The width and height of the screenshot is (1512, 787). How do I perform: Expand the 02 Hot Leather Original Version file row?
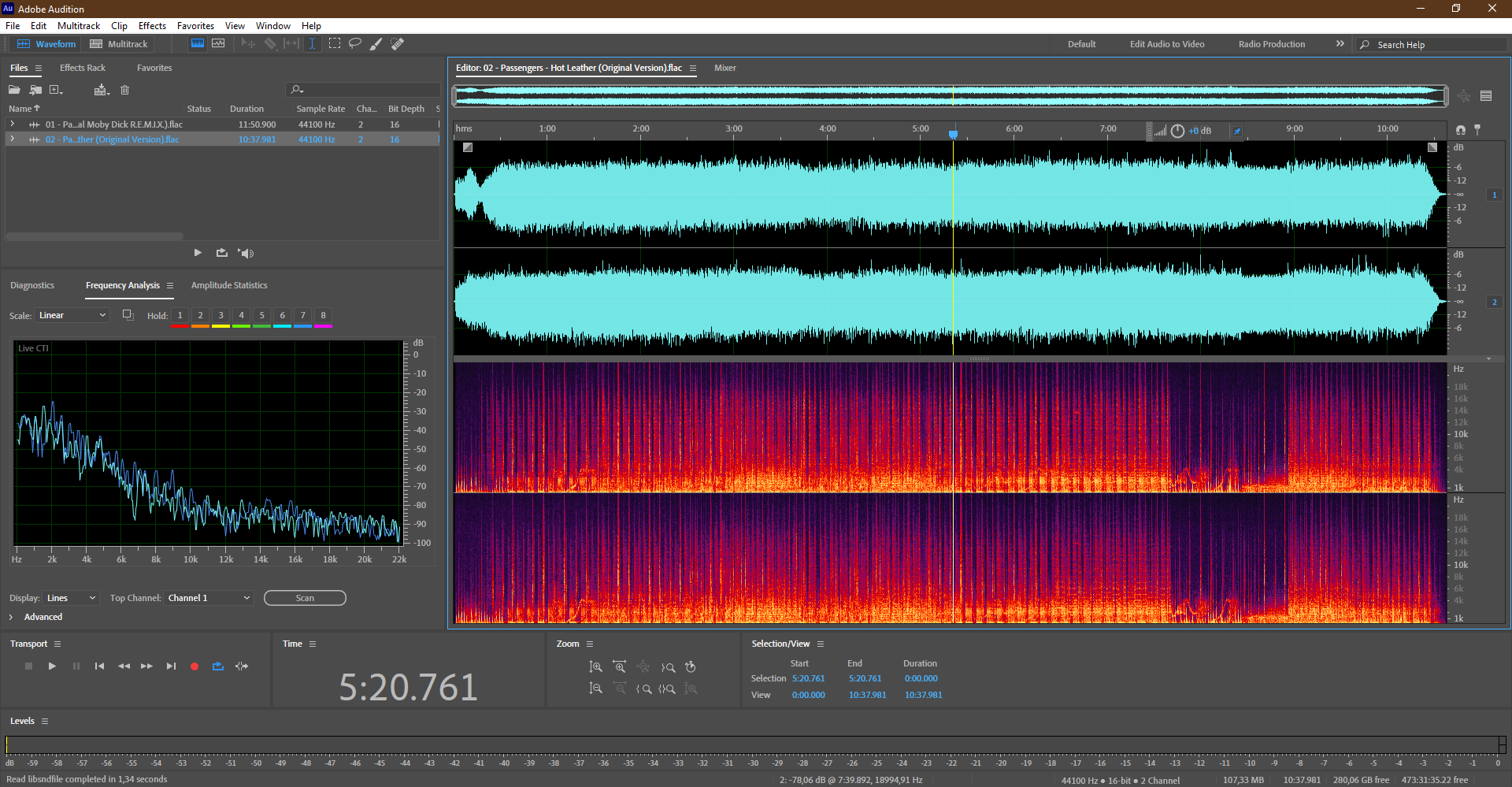pyautogui.click(x=12, y=139)
